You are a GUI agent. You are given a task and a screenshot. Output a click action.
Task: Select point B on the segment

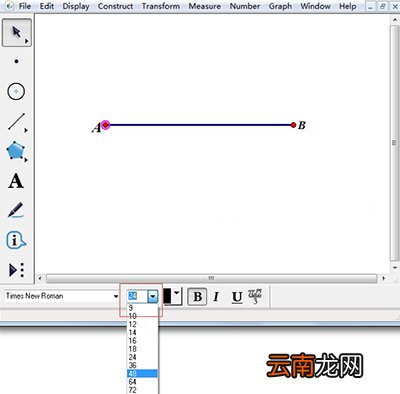(293, 125)
